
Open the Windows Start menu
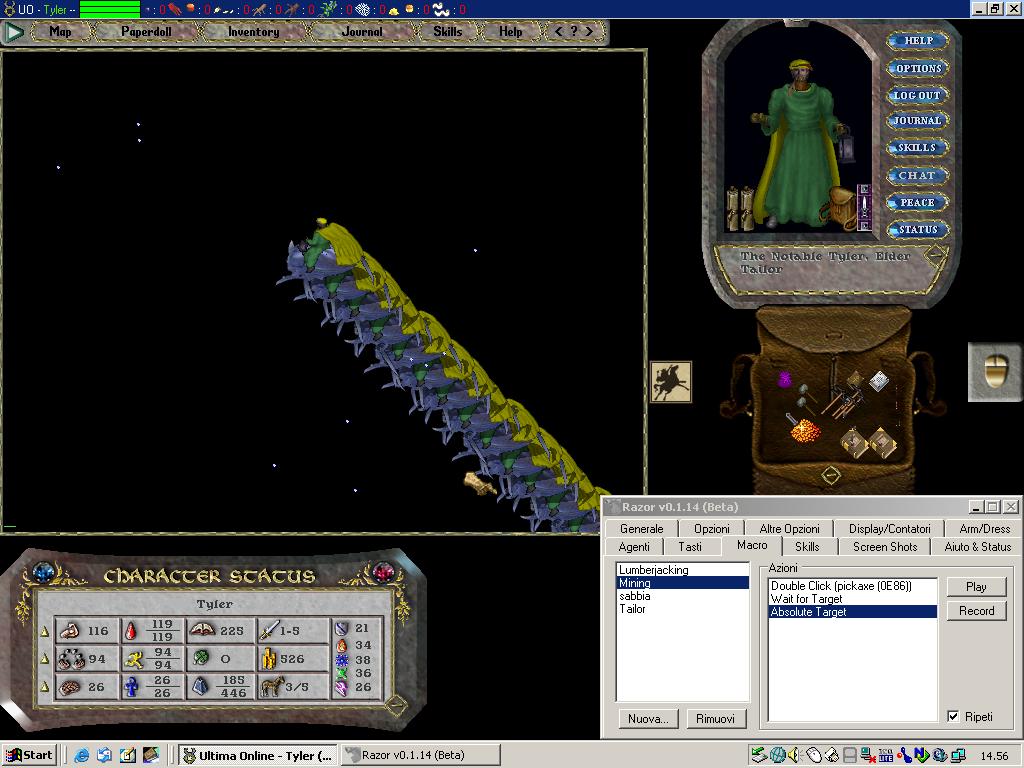pyautogui.click(x=29, y=755)
